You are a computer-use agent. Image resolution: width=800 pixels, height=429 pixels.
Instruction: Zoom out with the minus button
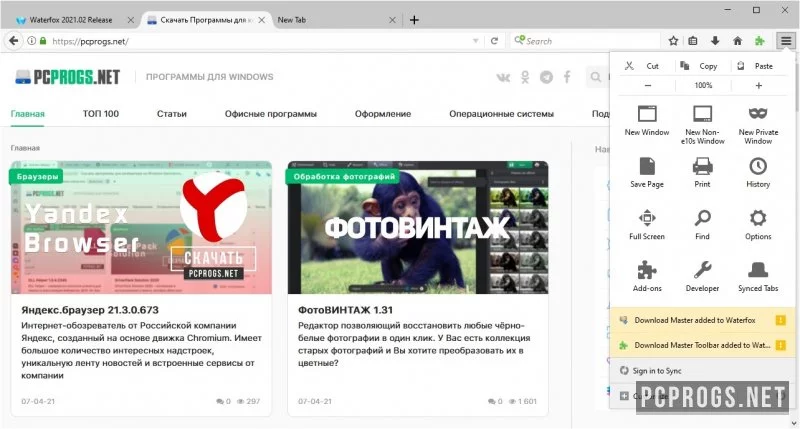click(647, 85)
